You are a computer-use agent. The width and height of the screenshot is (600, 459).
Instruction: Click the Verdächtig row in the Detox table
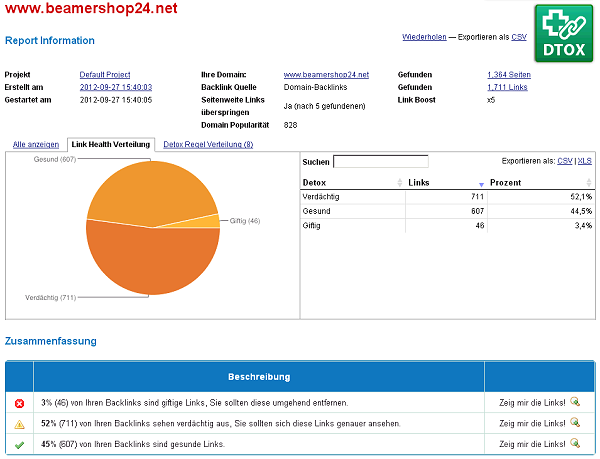(447, 197)
